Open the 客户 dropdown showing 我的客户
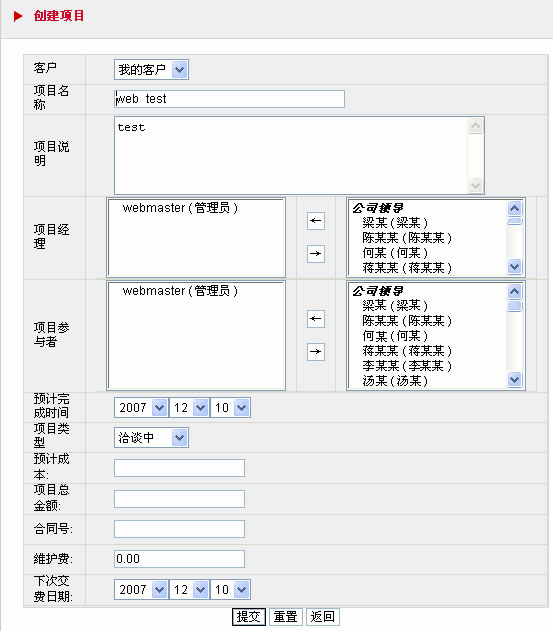Viewport: 553px width, 631px height. [151, 70]
